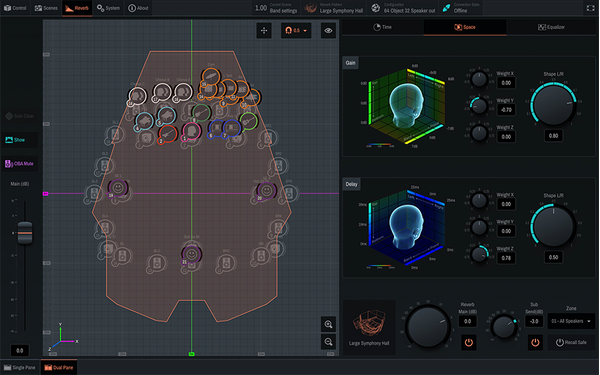Click the Delay 3D head visualization
Viewport: 600px width, 375px height.
(407, 227)
